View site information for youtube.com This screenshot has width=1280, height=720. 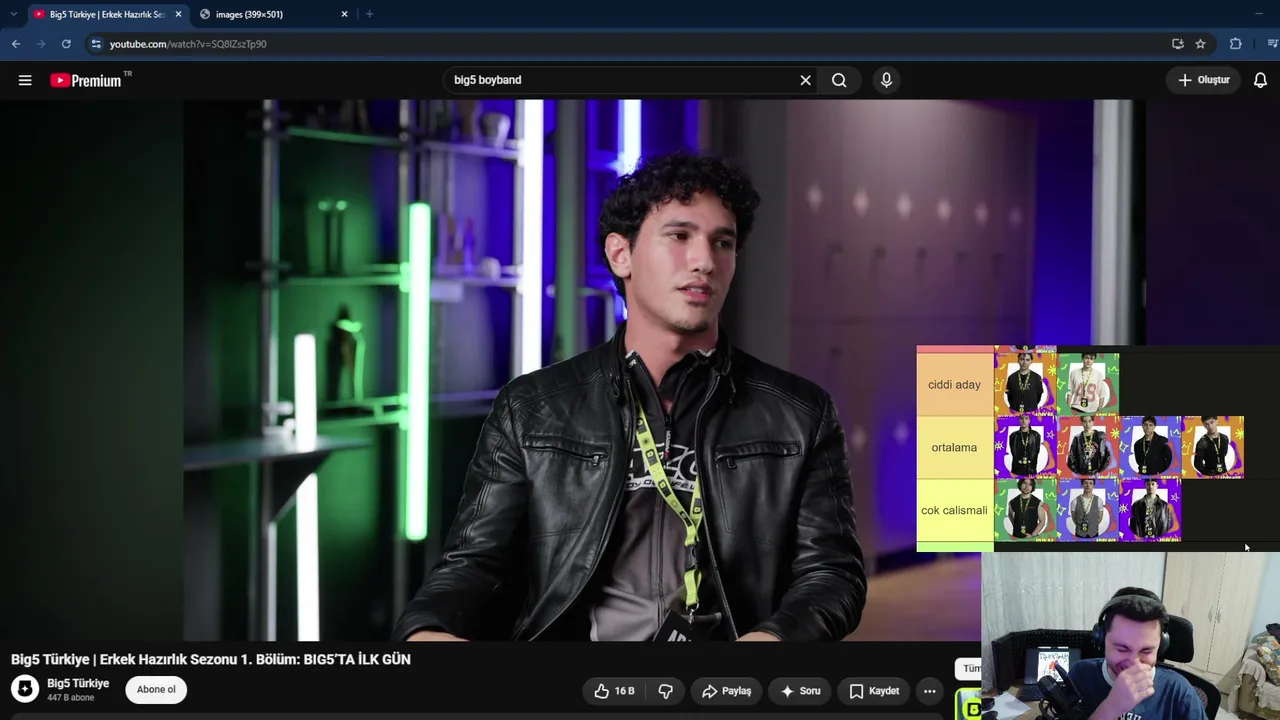tap(95, 44)
